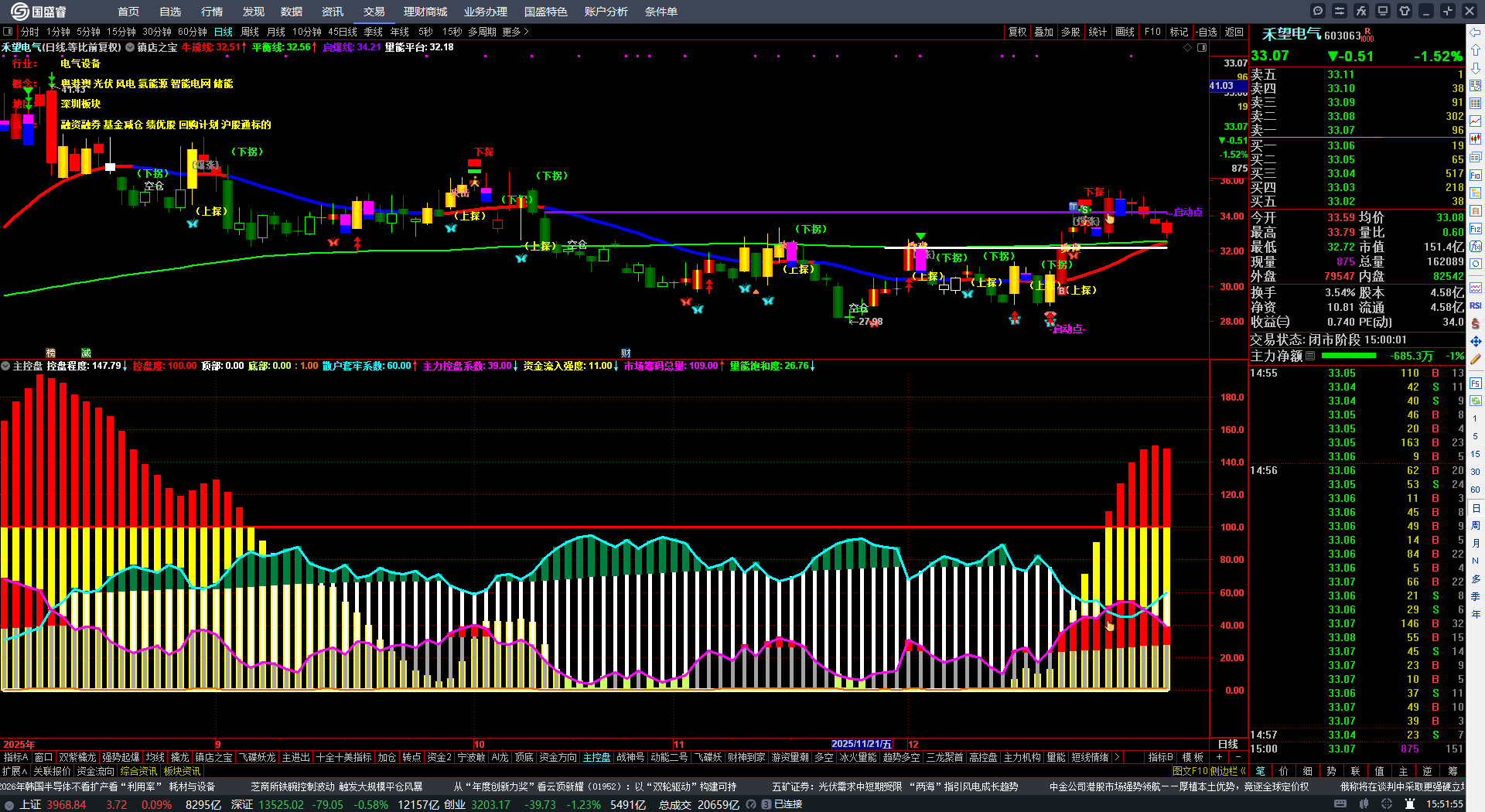Click the RSI indicator sidebar icon
1485x812 pixels.
1476,305
